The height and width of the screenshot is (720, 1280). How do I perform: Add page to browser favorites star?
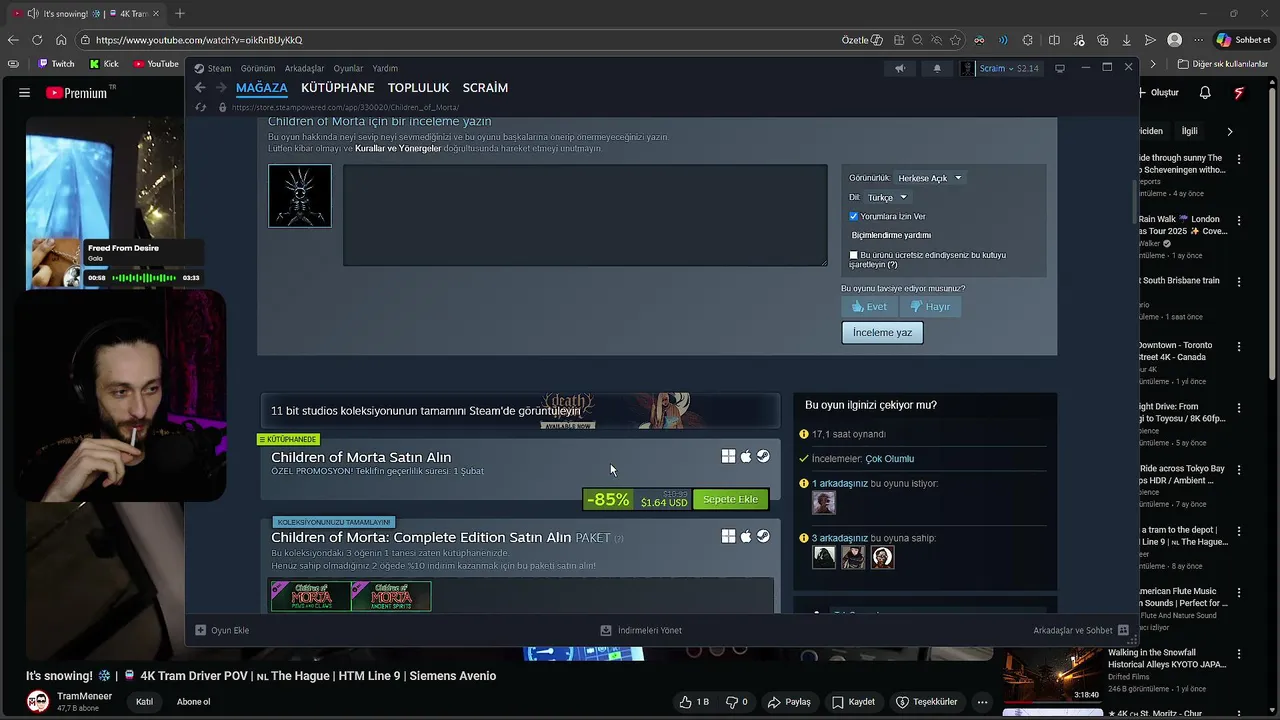coord(955,40)
